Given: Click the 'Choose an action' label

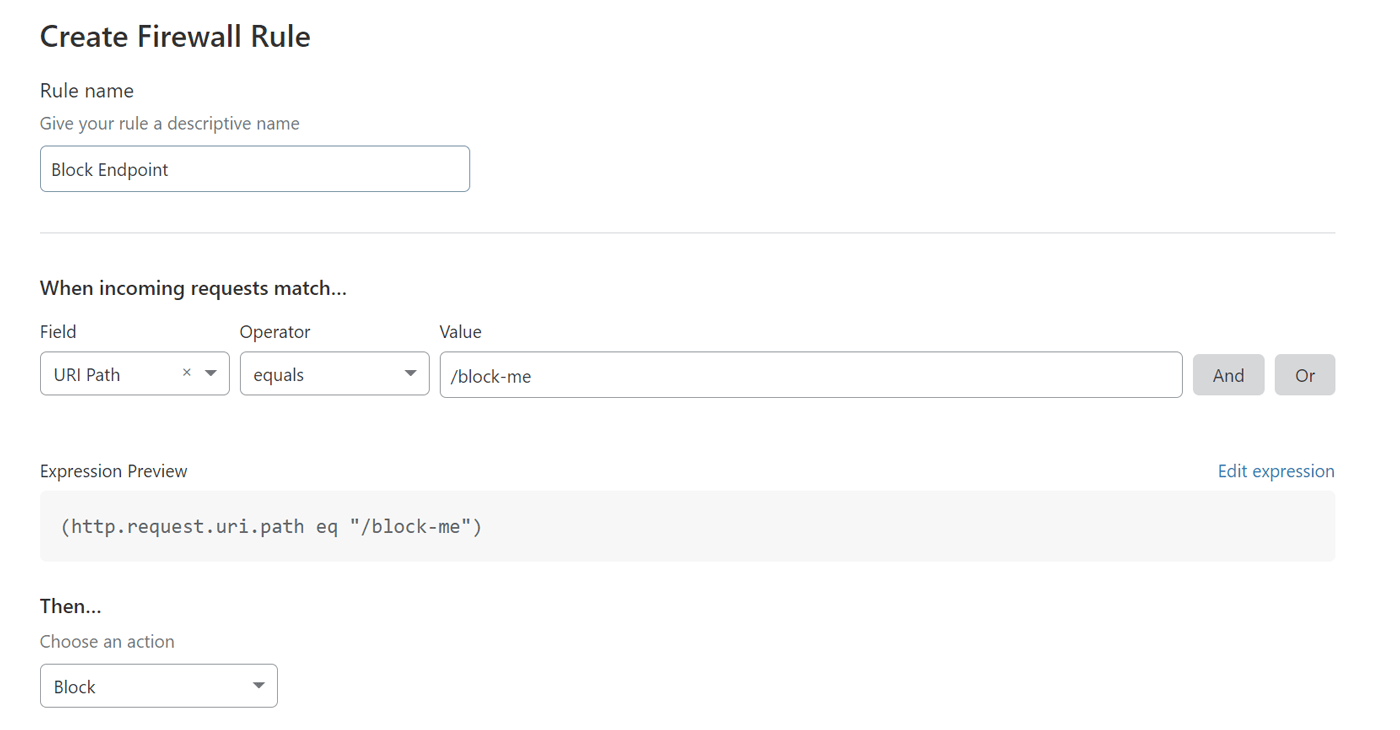Looking at the screenshot, I should pyautogui.click(x=107, y=641).
